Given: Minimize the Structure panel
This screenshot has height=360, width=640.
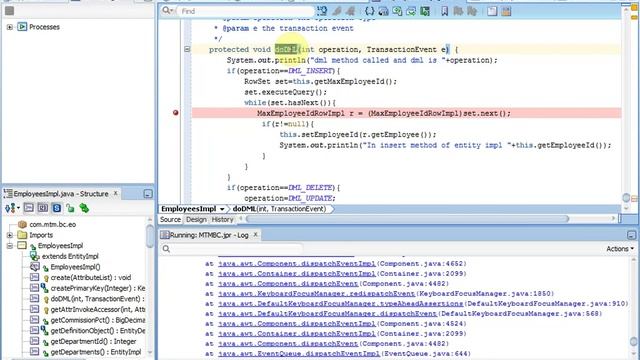Looking at the screenshot, I should [148, 194].
